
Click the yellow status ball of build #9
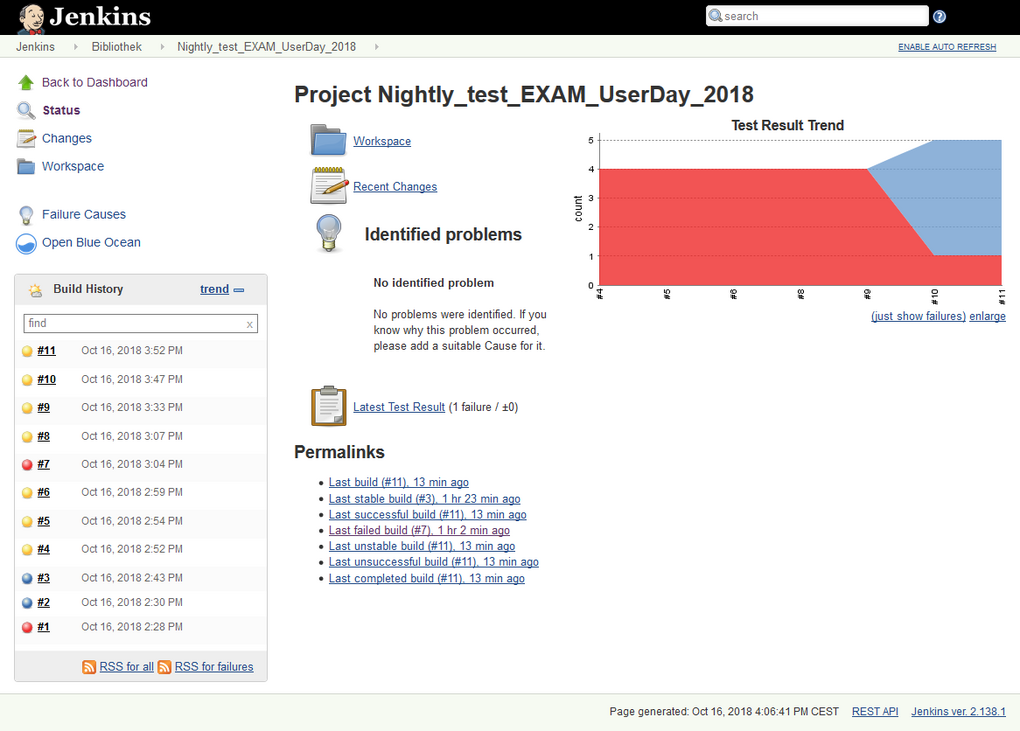pyautogui.click(x=27, y=408)
